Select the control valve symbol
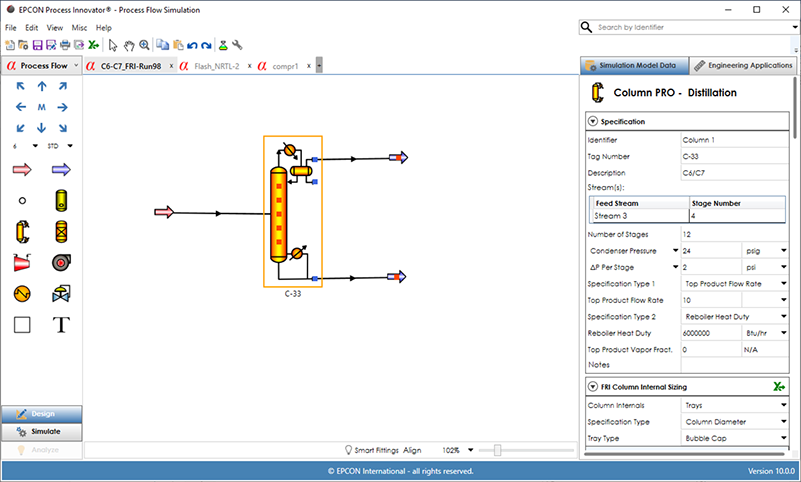The width and height of the screenshot is (801, 482). (61, 294)
